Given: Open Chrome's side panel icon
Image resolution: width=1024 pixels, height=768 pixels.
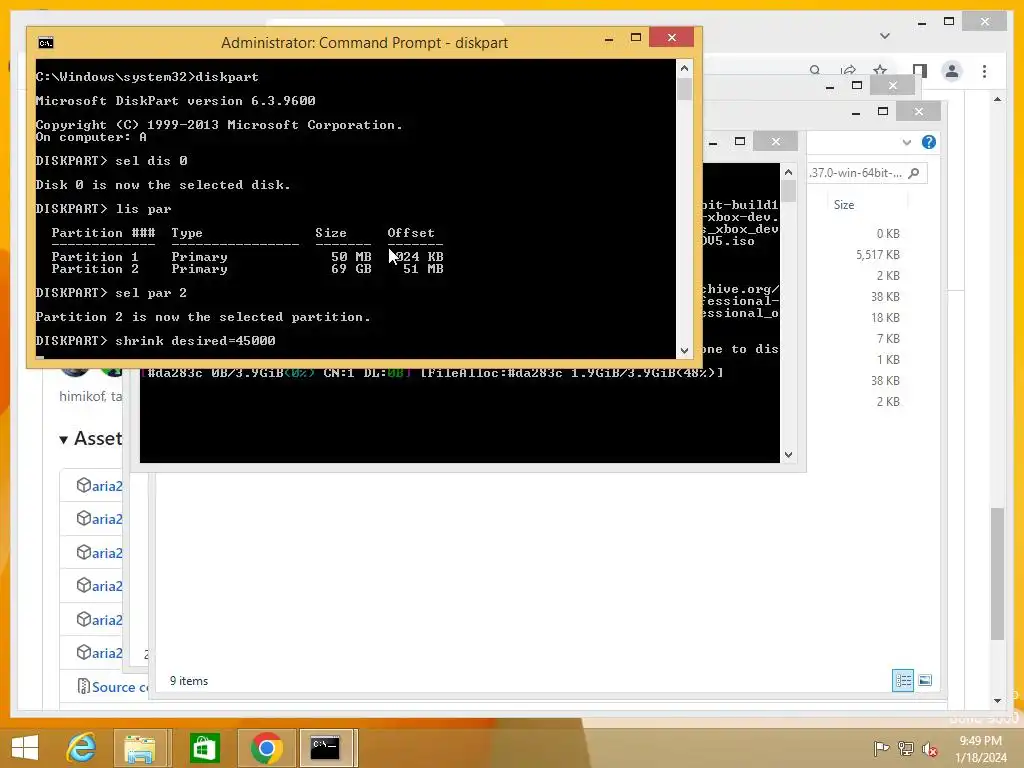Looking at the screenshot, I should tap(920, 71).
